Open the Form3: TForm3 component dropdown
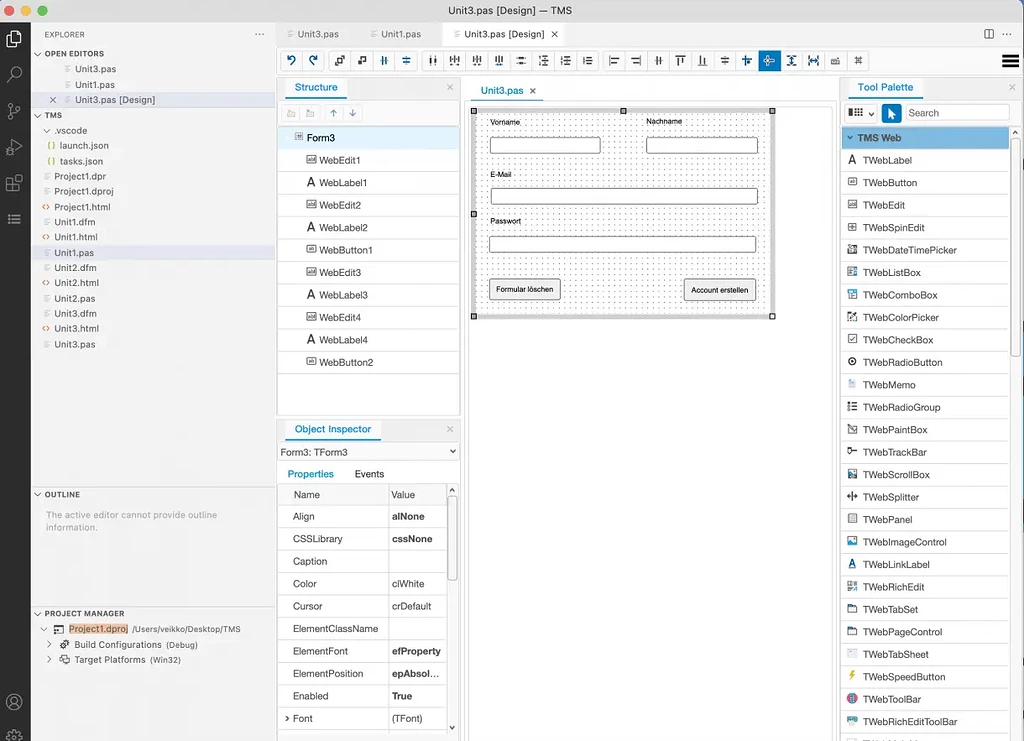 [x=368, y=452]
